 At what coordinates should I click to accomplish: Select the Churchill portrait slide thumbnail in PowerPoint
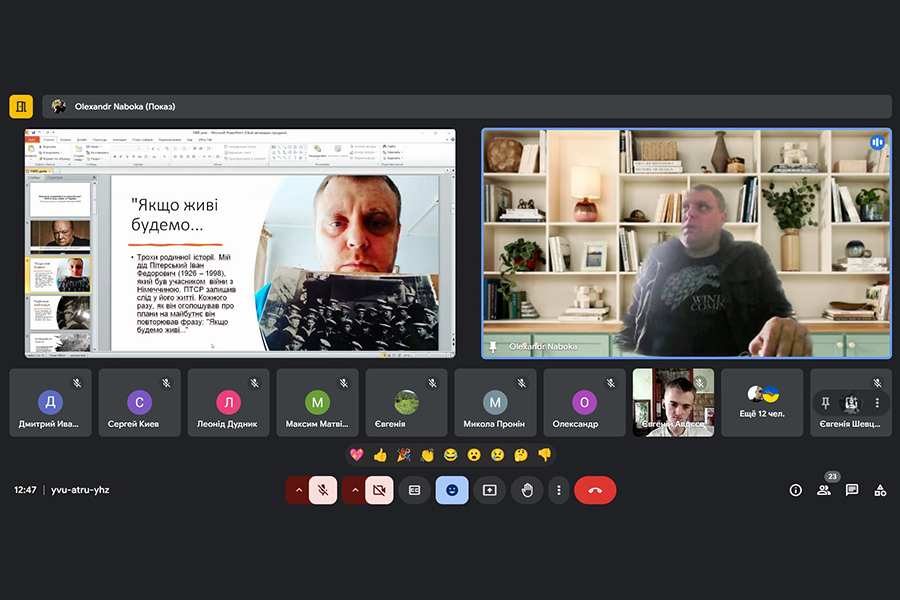coord(60,237)
